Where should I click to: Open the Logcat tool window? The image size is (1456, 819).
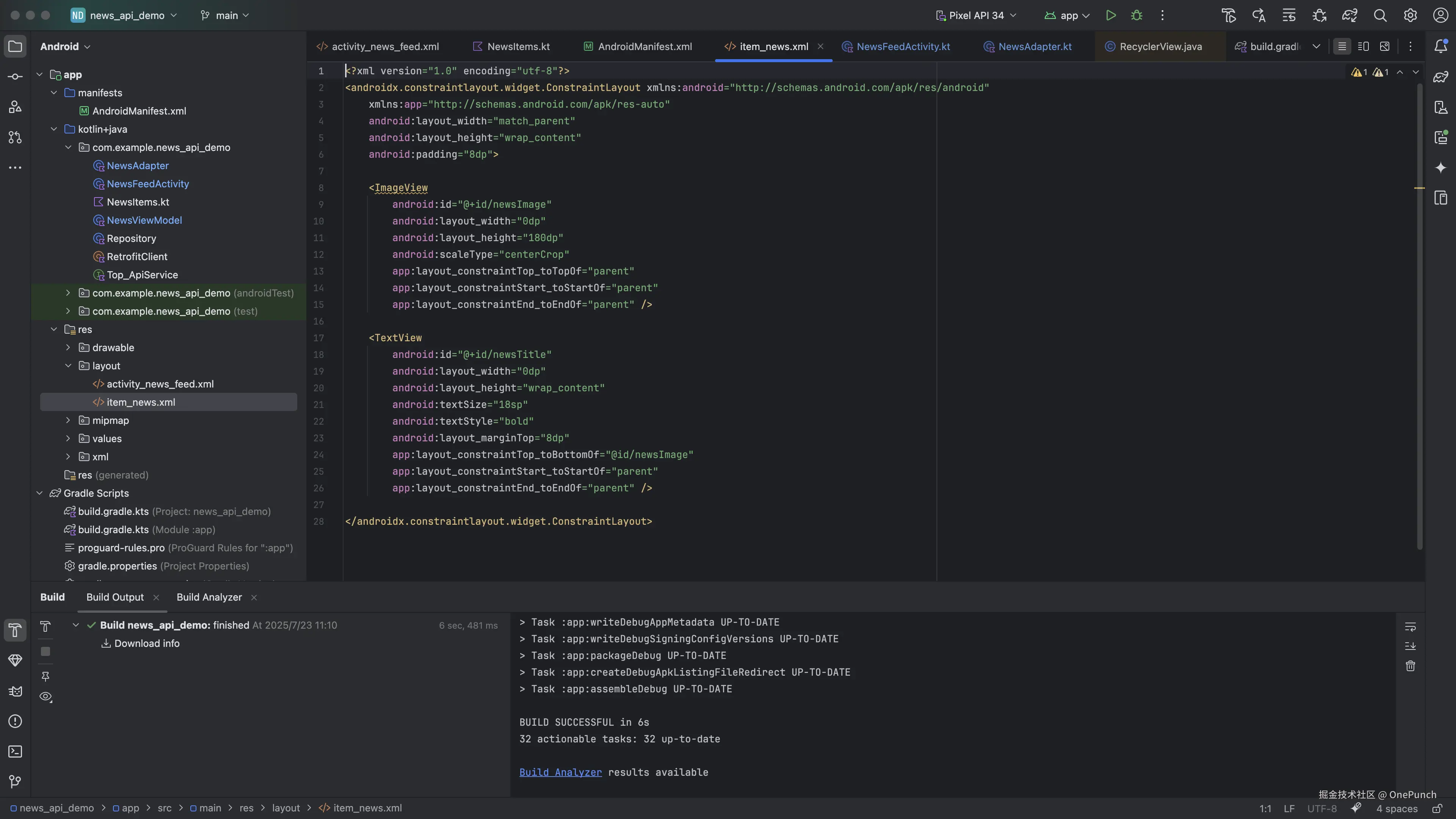pos(15,691)
